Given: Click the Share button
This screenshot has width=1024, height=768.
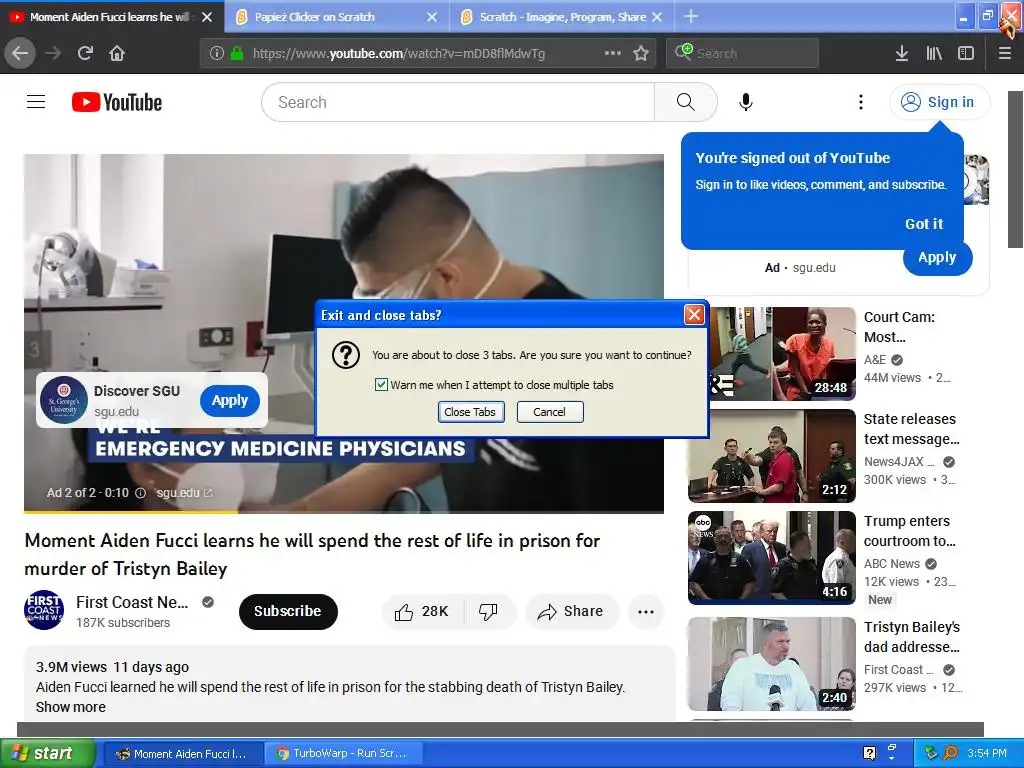Looking at the screenshot, I should [571, 612].
